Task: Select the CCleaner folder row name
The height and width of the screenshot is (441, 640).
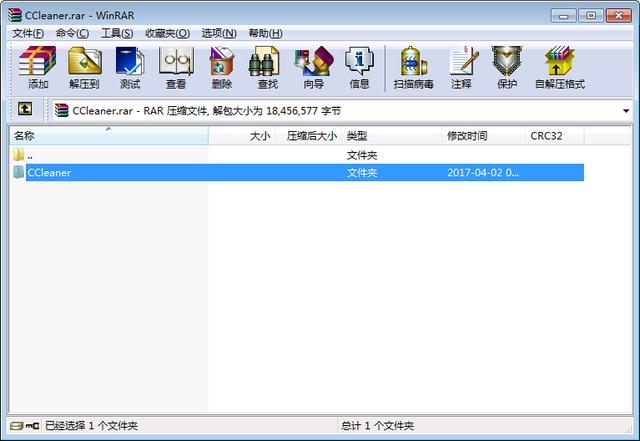Action: pos(49,173)
